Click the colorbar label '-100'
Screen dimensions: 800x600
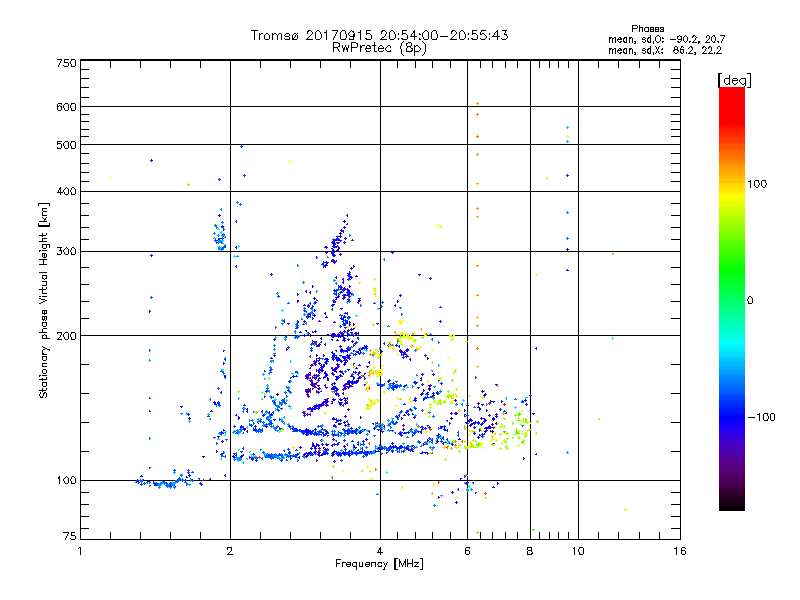coord(761,417)
